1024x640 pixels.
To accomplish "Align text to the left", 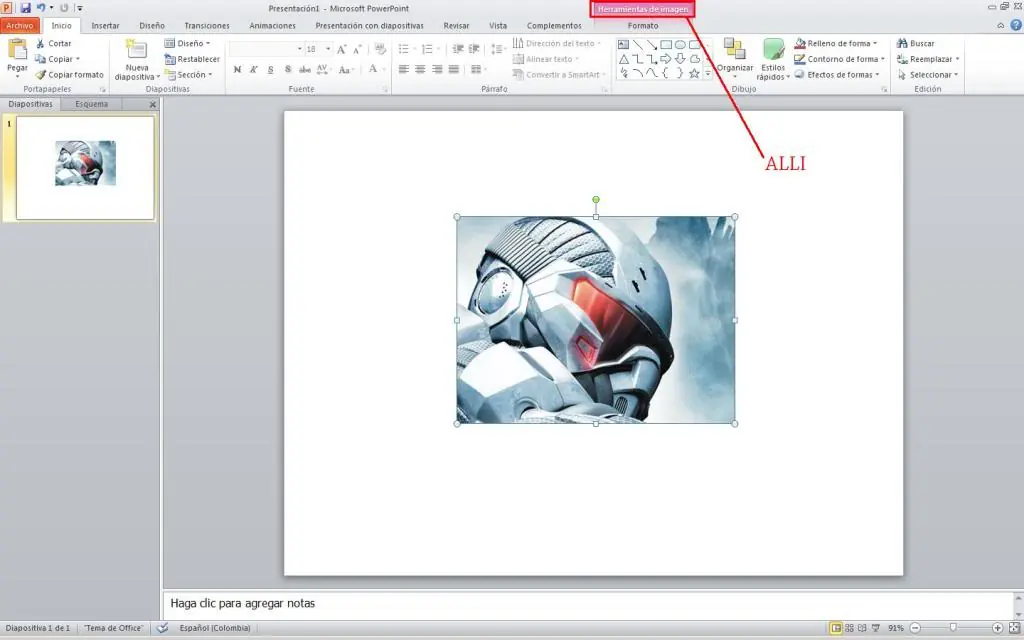I will tap(404, 69).
